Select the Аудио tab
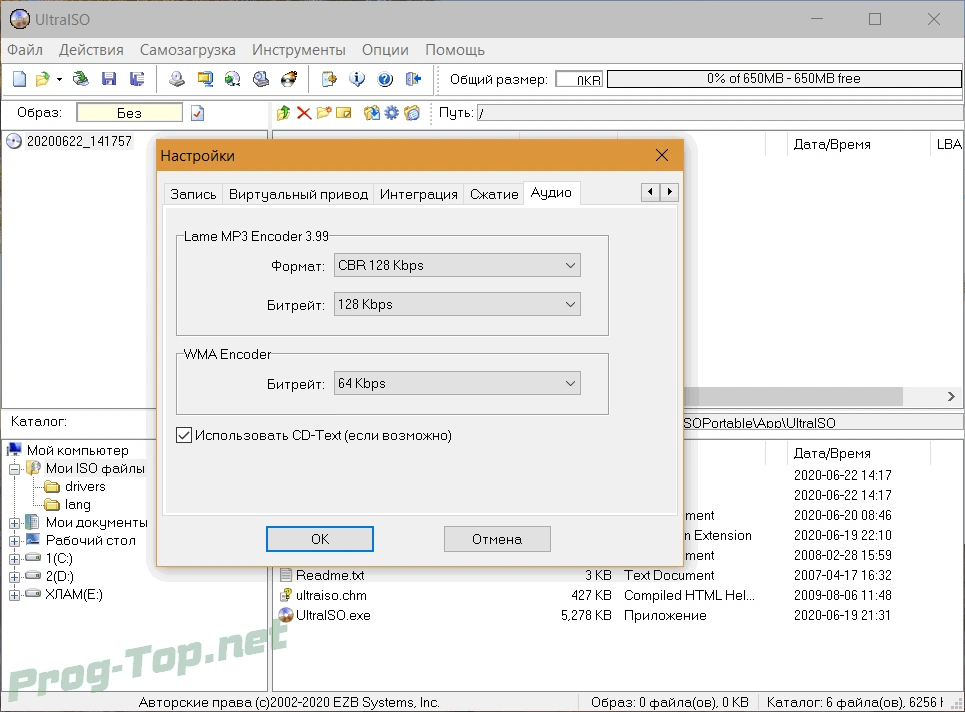The width and height of the screenshot is (965, 712). point(551,193)
